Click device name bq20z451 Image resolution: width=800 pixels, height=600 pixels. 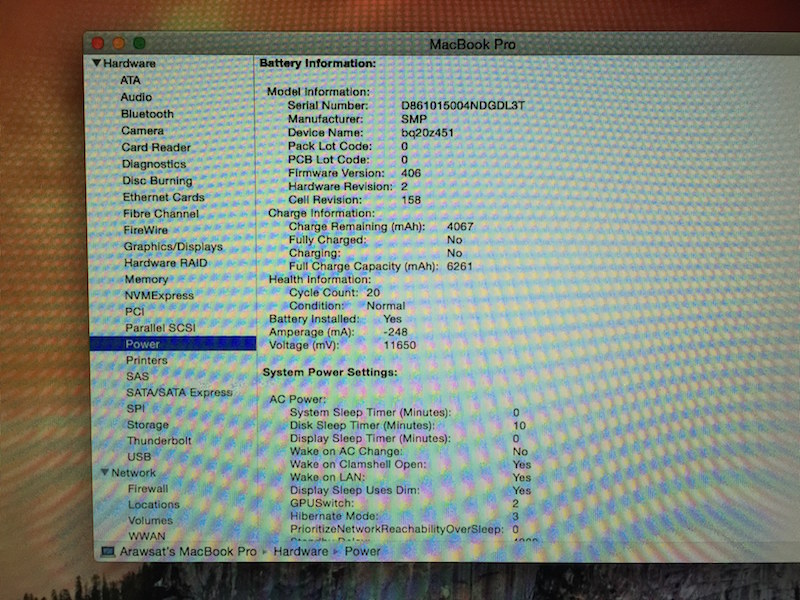428,133
